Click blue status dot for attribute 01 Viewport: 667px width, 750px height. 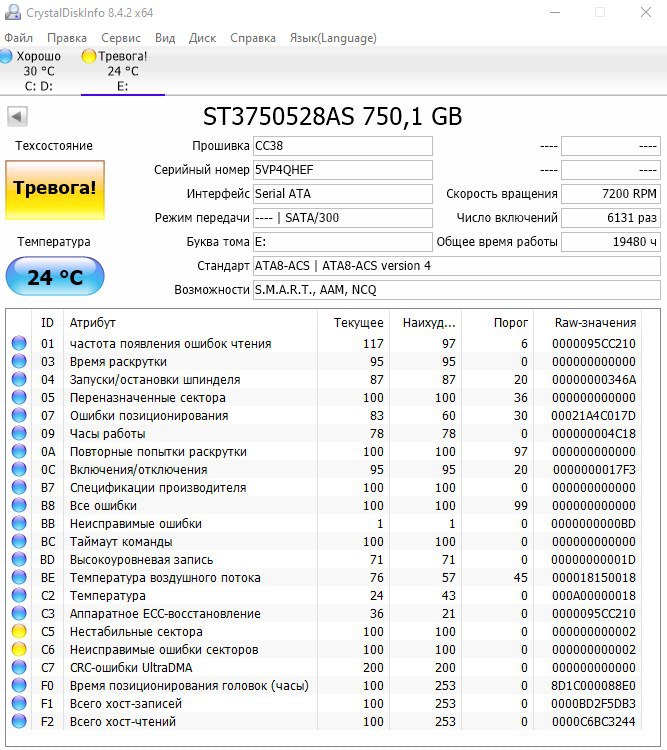[19, 343]
